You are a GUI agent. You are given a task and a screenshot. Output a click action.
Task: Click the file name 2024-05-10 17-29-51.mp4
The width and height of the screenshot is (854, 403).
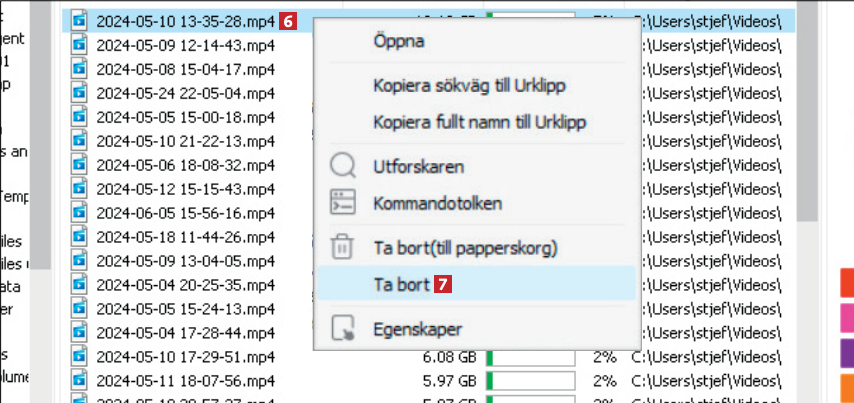(x=185, y=357)
